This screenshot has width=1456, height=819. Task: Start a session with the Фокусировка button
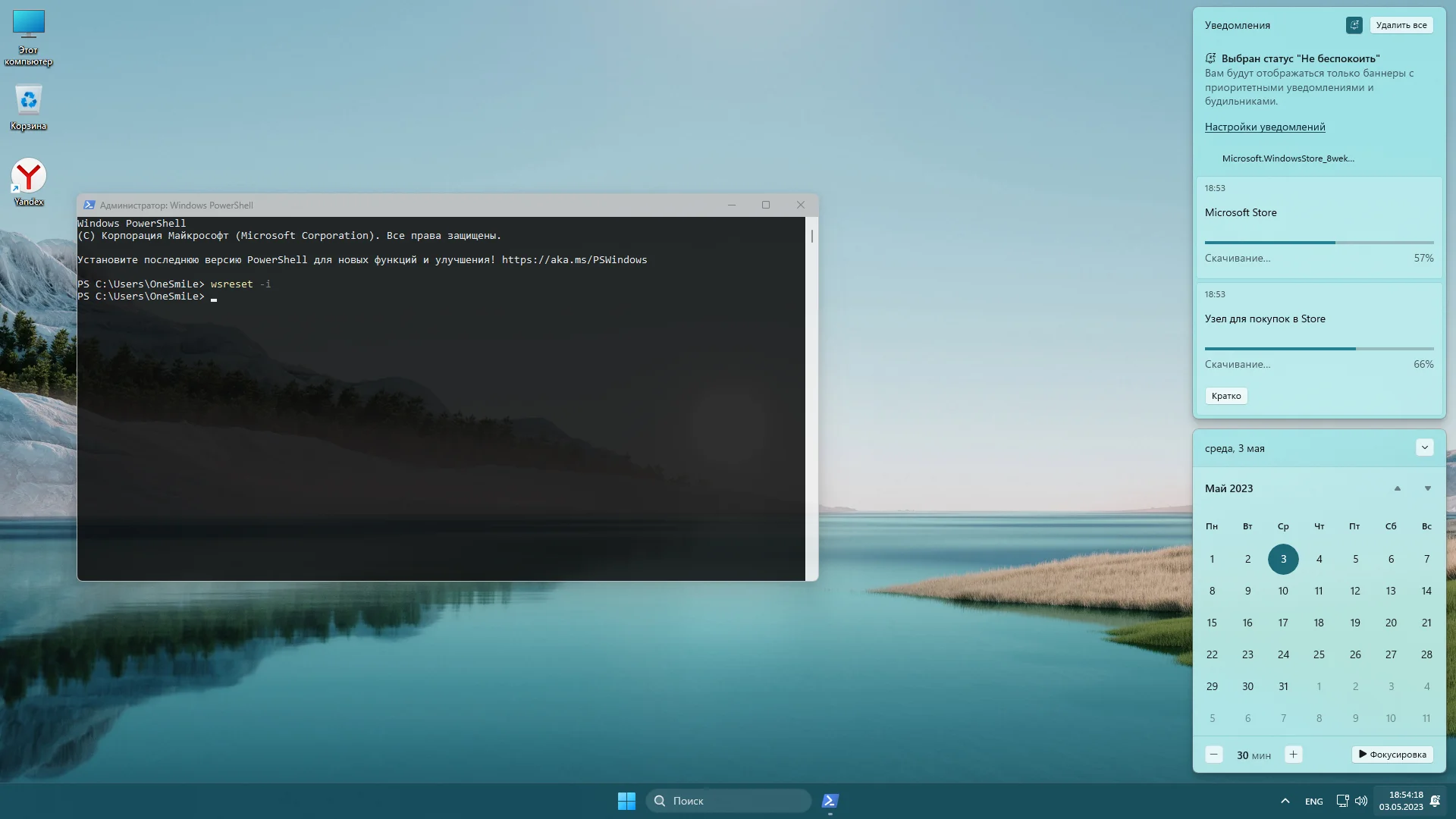click(1392, 755)
